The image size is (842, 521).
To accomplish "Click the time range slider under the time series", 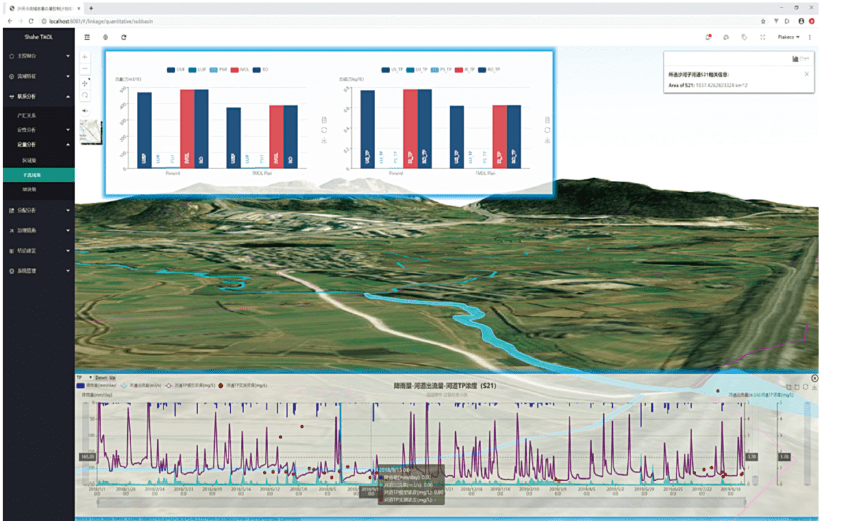I will click(422, 502).
